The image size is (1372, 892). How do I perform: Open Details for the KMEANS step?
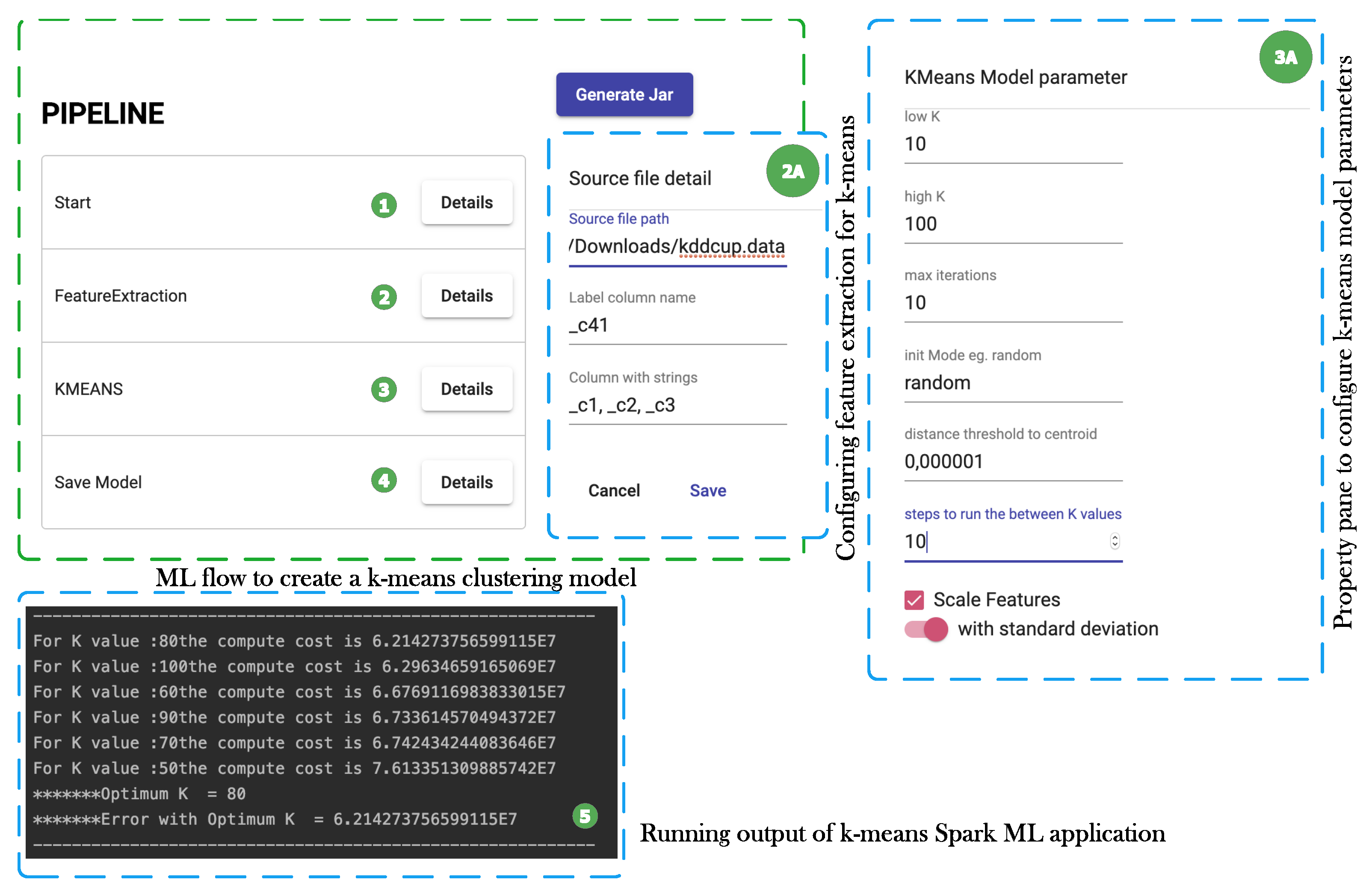466,389
